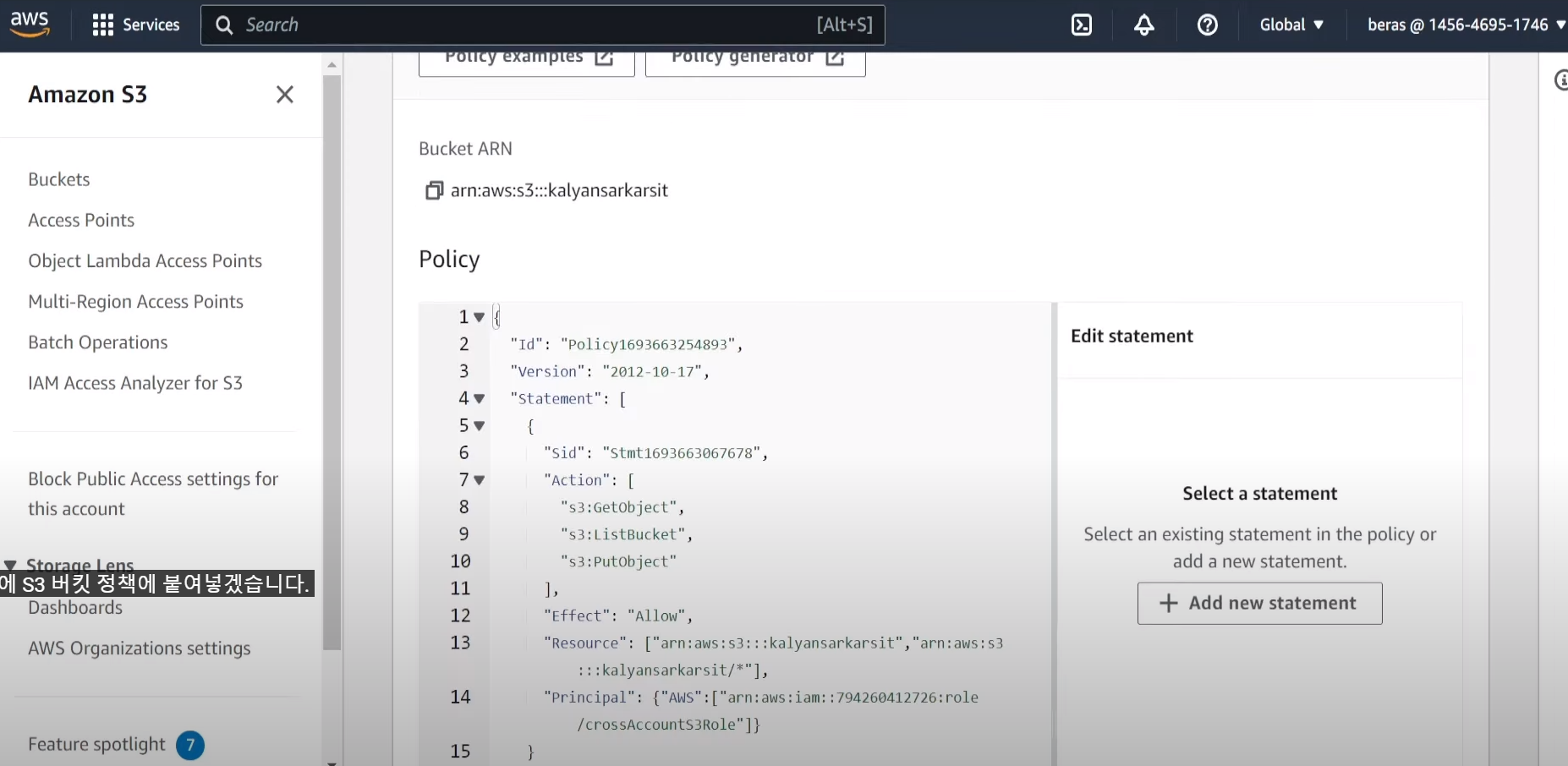Screen dimensions: 1568x766
Task: Collapse the Action array fold on line 7
Action: 480,479
